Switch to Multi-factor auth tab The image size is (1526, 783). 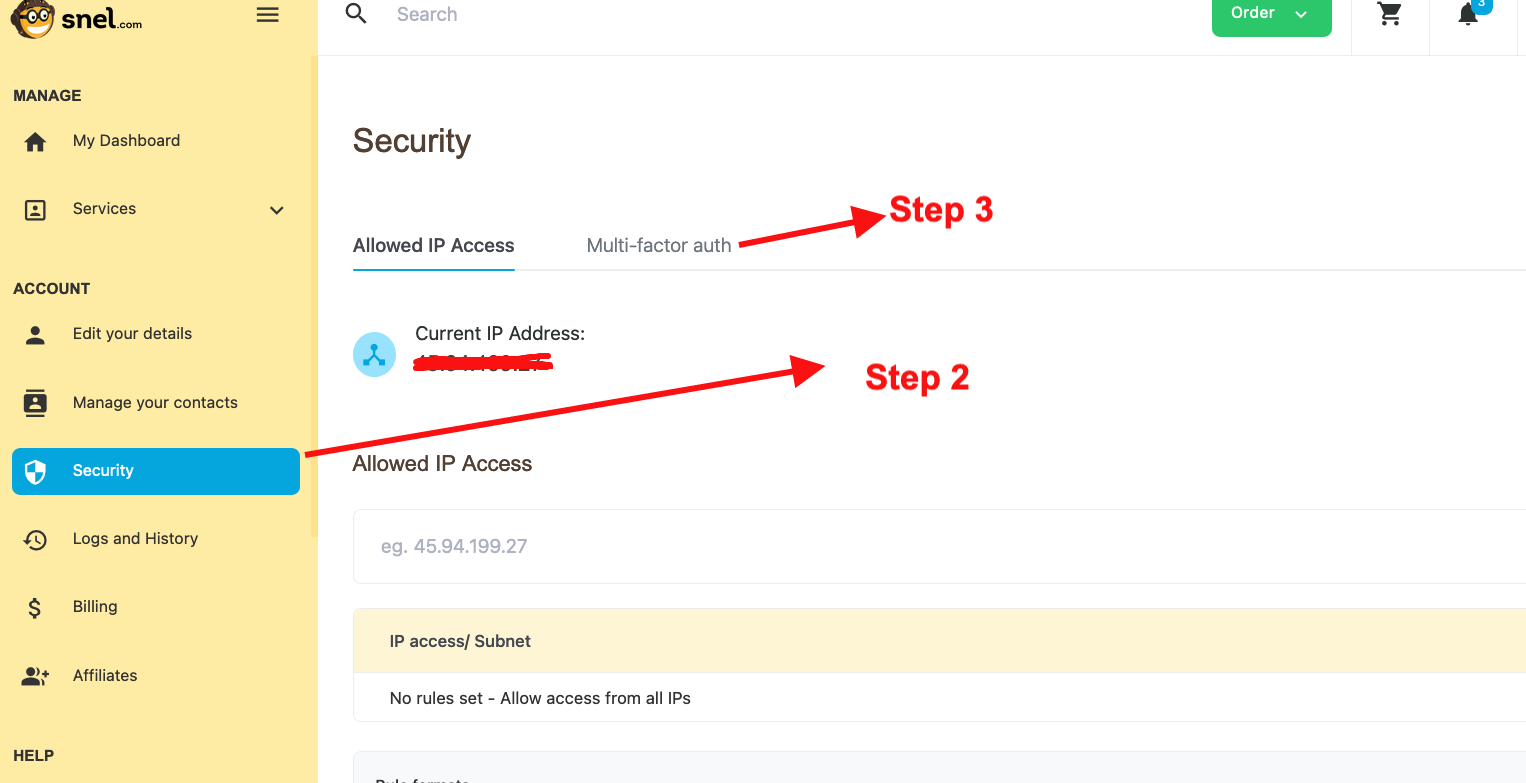pyautogui.click(x=658, y=246)
